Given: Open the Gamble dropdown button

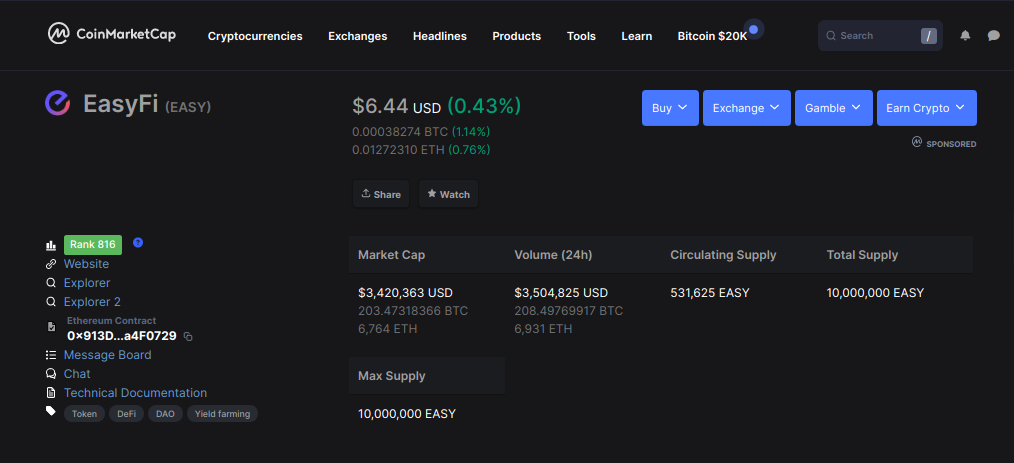Looking at the screenshot, I should point(833,108).
